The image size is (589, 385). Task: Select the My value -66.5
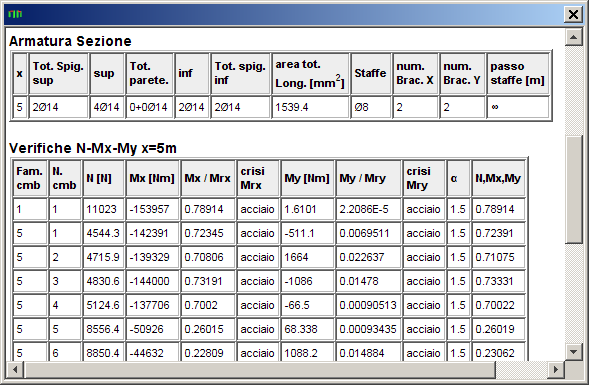[x=307, y=305]
